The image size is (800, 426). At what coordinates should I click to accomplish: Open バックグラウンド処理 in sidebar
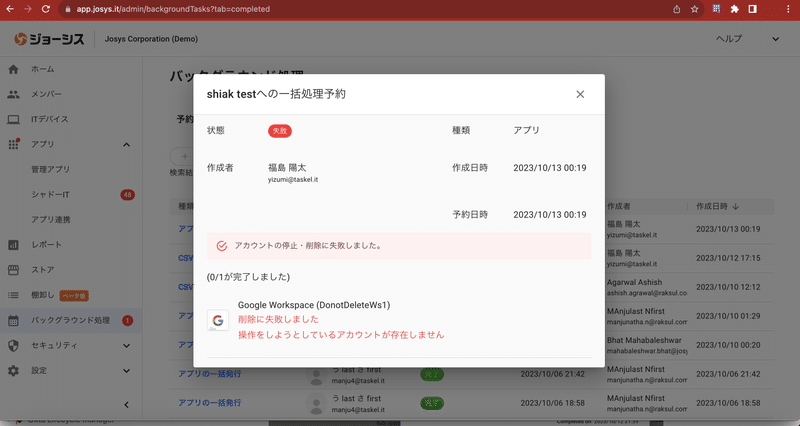[x=71, y=320]
